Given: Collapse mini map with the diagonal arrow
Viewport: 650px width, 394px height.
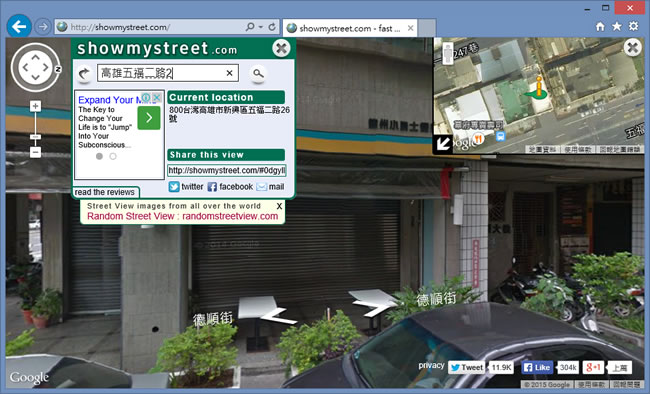Looking at the screenshot, I should coord(442,144).
